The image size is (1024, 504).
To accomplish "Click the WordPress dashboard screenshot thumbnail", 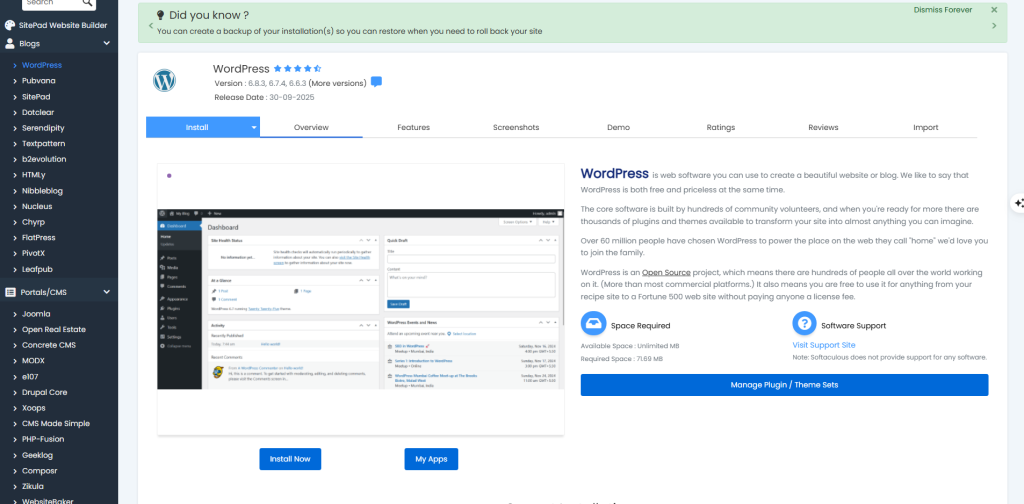I will [x=360, y=299].
